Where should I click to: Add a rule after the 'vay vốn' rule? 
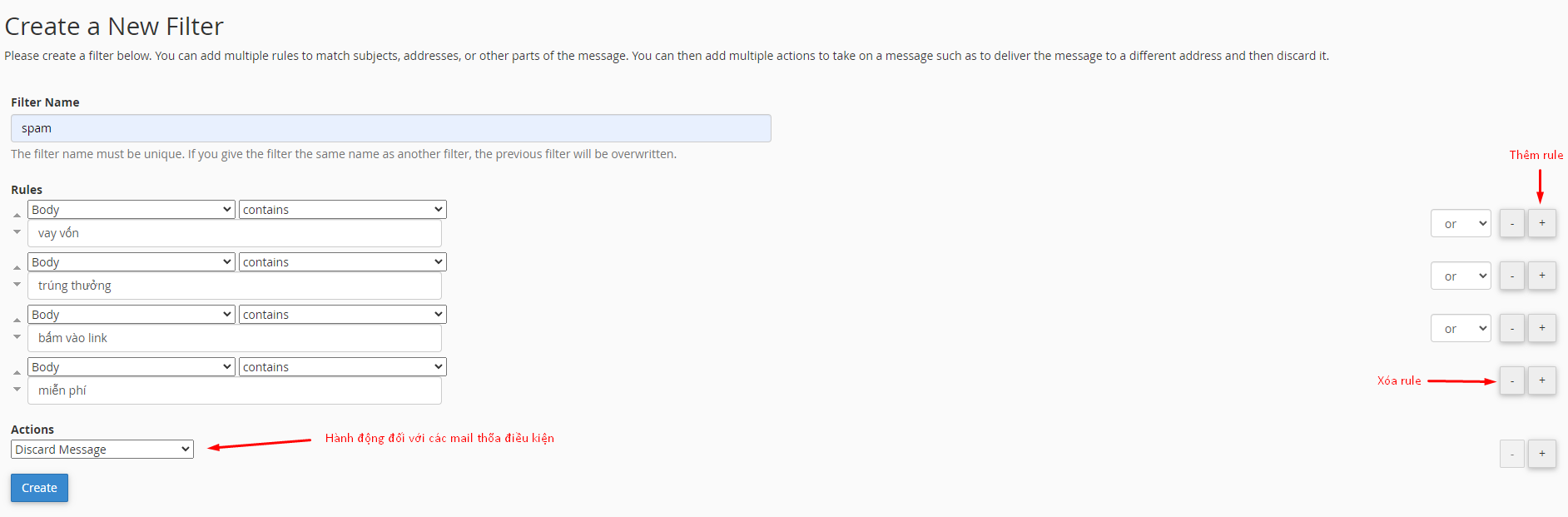(1541, 223)
